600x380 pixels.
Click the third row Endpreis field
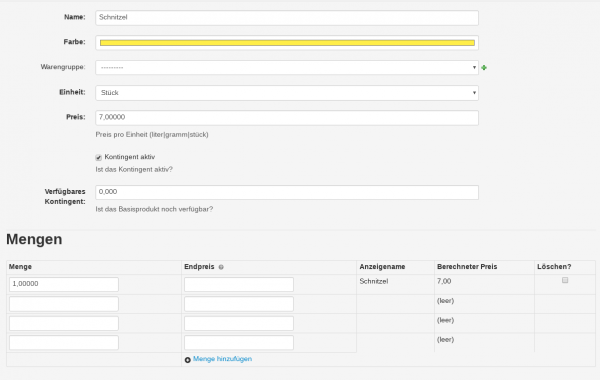tap(239, 323)
